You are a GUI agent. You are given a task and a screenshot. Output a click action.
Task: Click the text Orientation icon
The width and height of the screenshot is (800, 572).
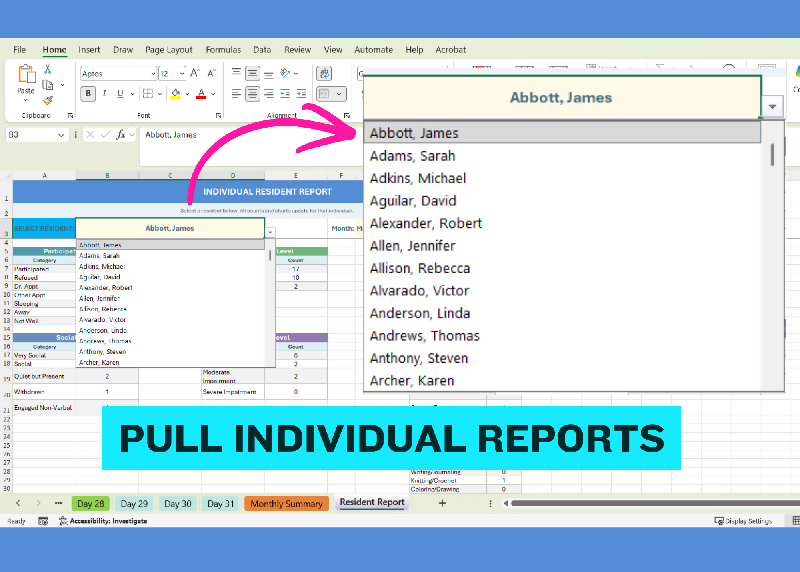[286, 73]
